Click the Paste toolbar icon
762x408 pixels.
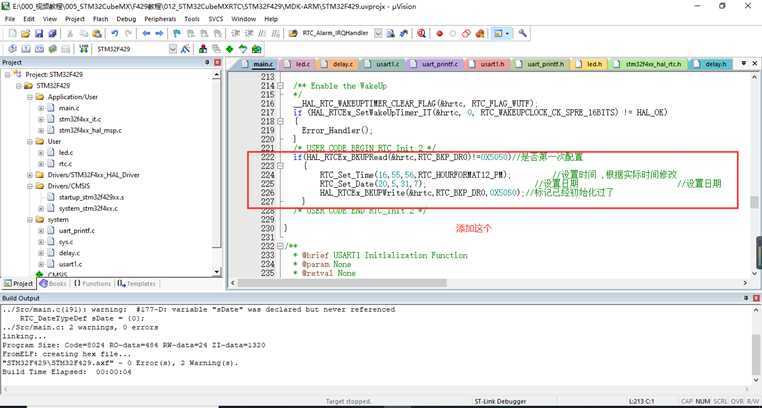(x=97, y=34)
